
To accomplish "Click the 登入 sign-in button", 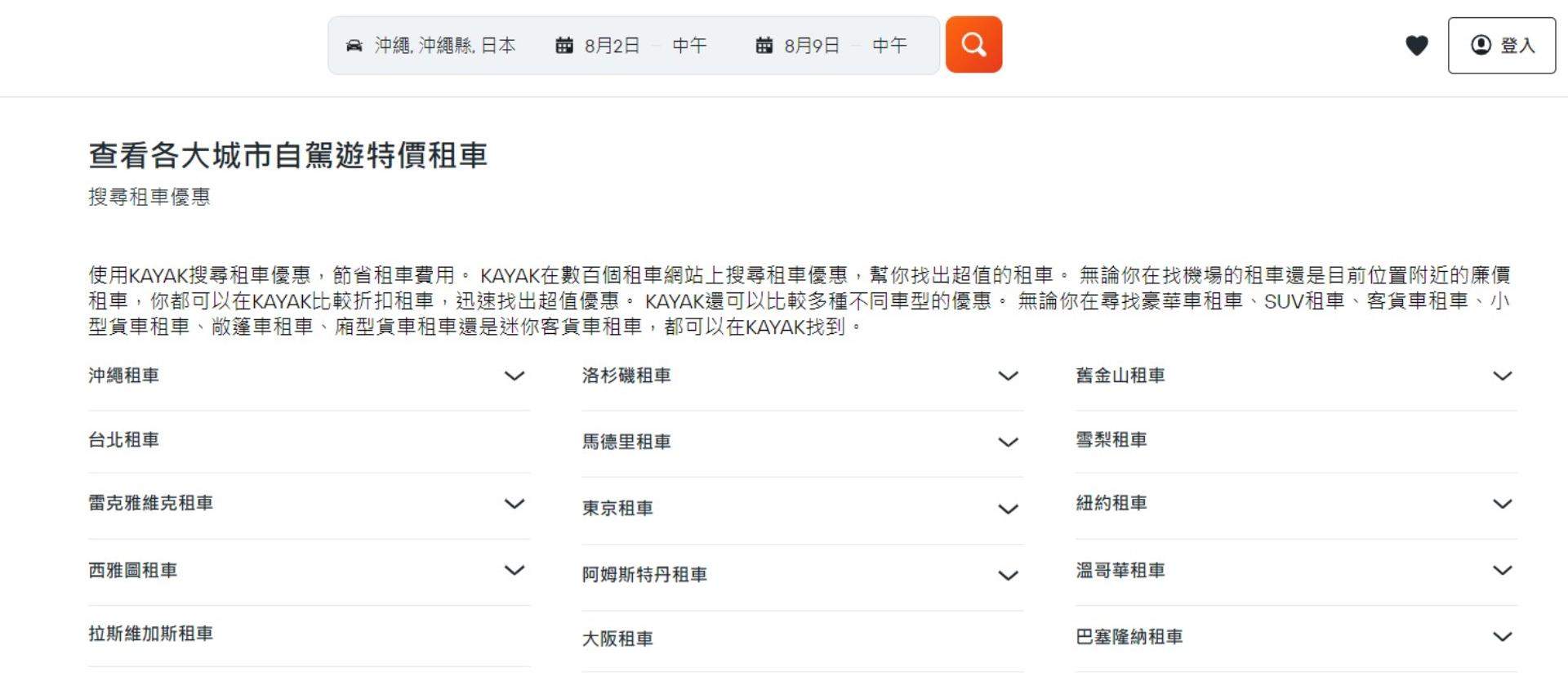I will pyautogui.click(x=1502, y=46).
